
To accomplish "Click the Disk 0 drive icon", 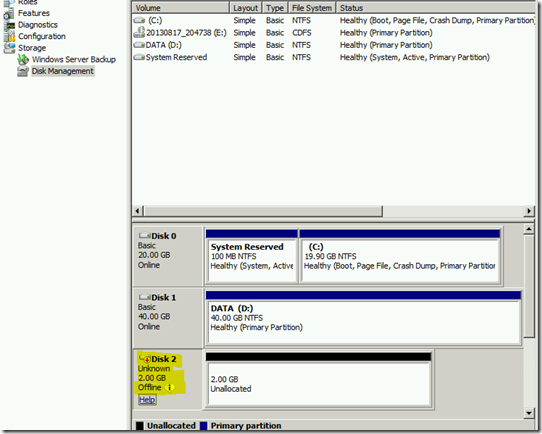I will point(144,236).
